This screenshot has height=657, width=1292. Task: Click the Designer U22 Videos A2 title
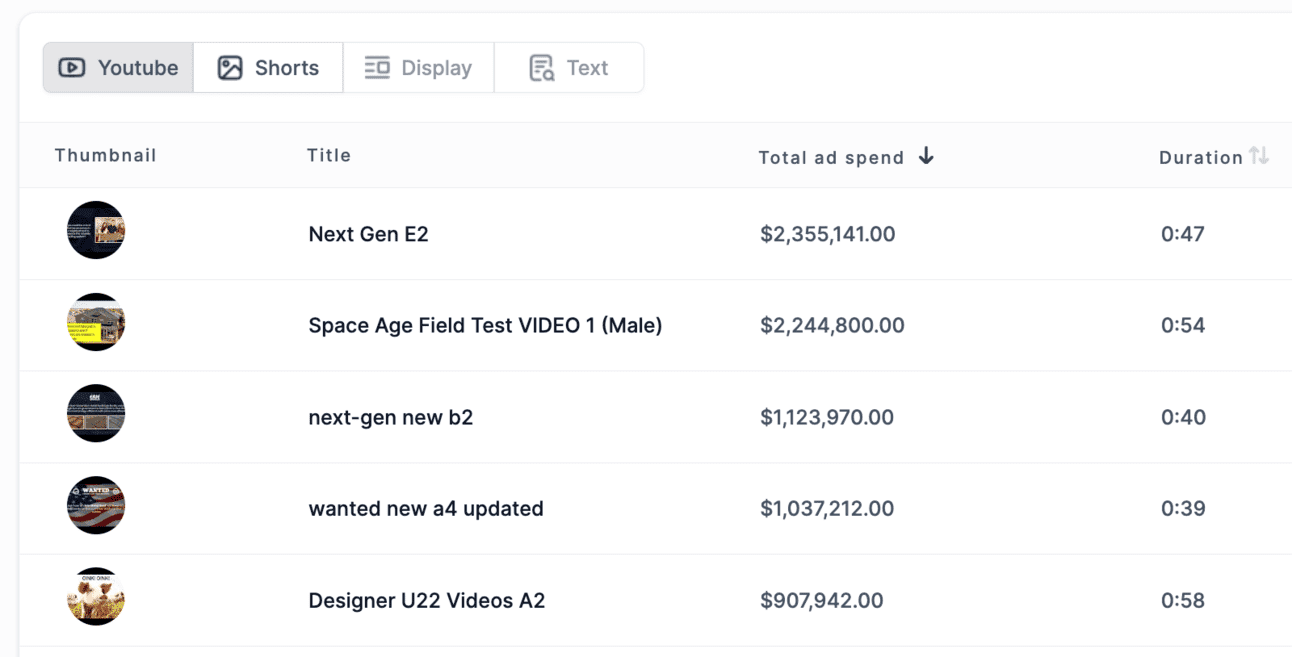tap(427, 600)
